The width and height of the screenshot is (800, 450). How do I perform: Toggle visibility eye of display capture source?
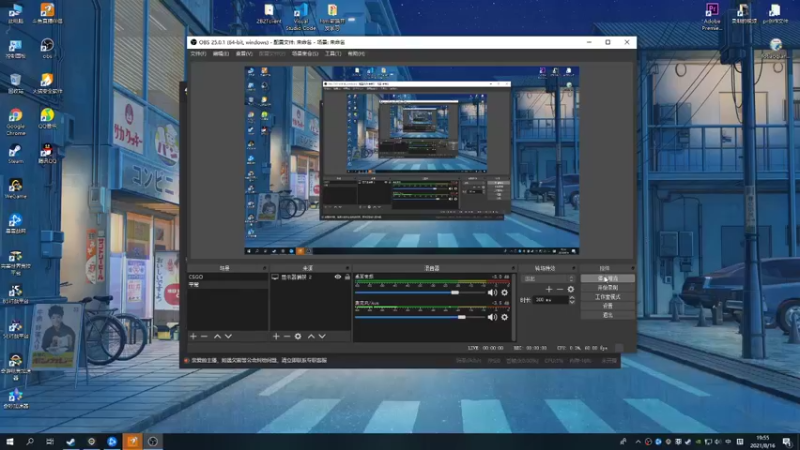coord(337,277)
